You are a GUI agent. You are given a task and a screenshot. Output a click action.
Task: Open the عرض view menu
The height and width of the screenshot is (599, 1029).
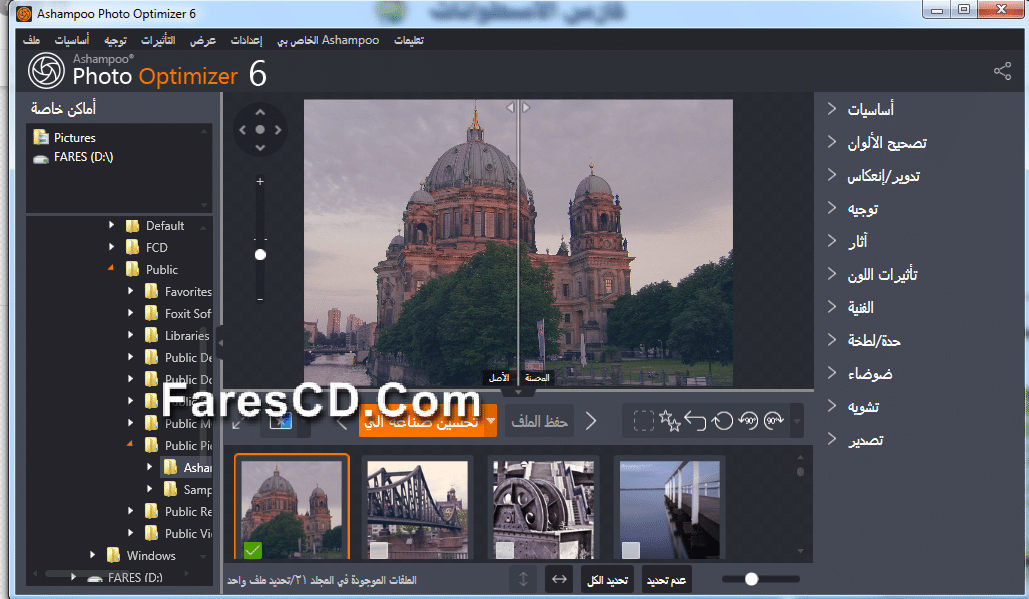(x=203, y=40)
